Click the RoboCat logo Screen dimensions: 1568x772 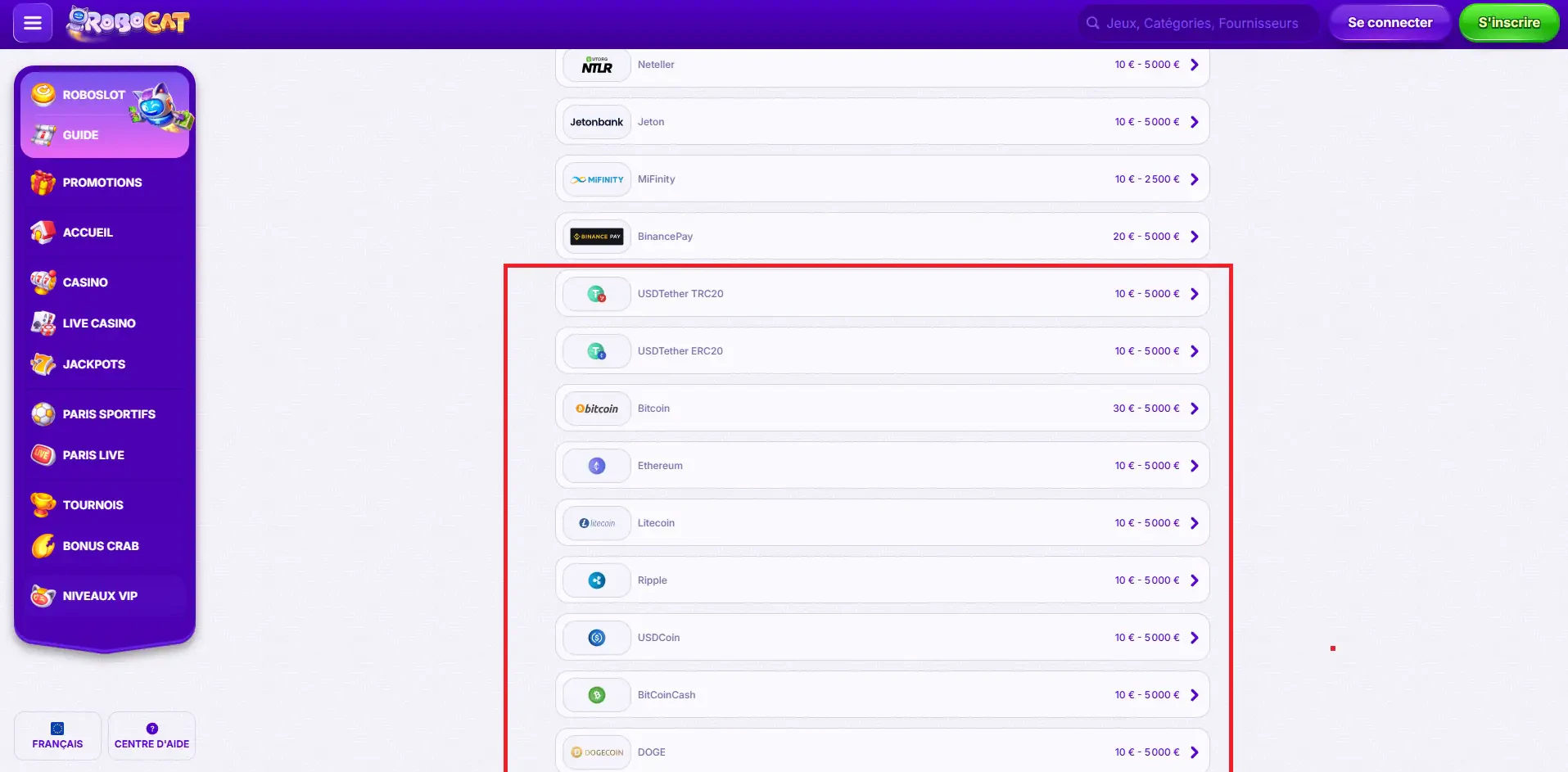click(x=129, y=23)
